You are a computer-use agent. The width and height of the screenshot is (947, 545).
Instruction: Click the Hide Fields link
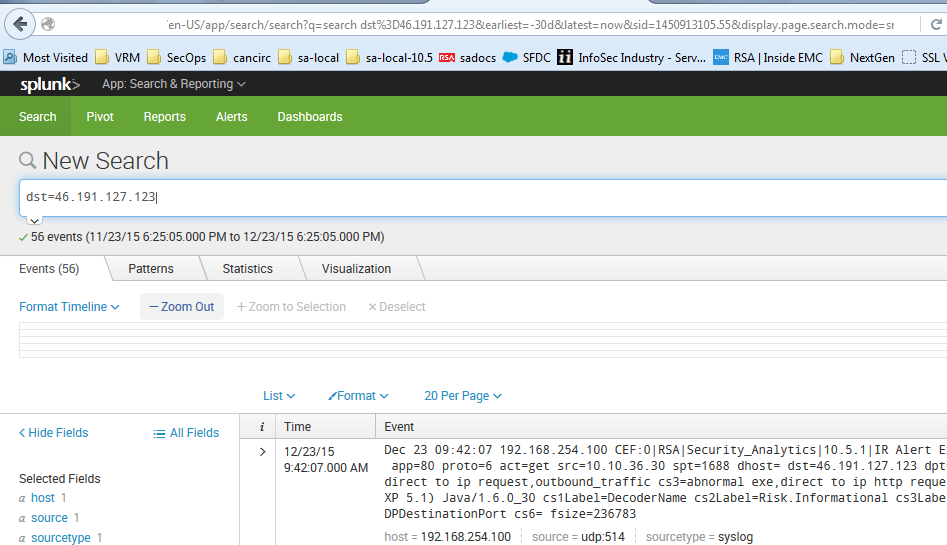(53, 433)
